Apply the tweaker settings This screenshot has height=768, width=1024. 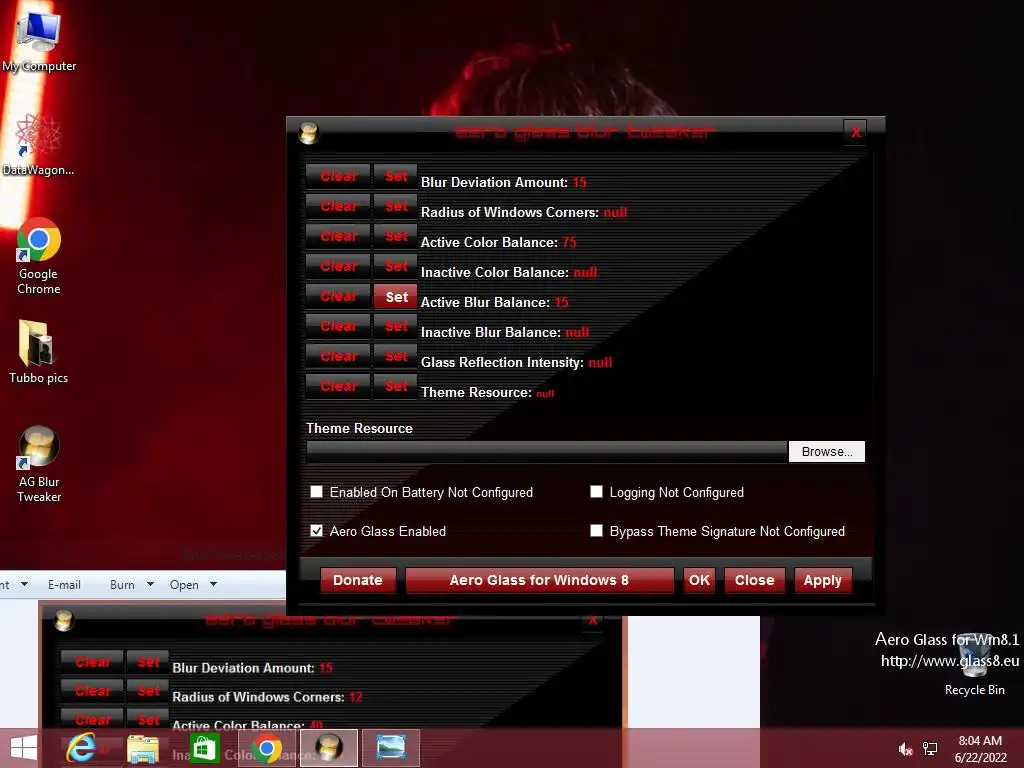(x=823, y=580)
